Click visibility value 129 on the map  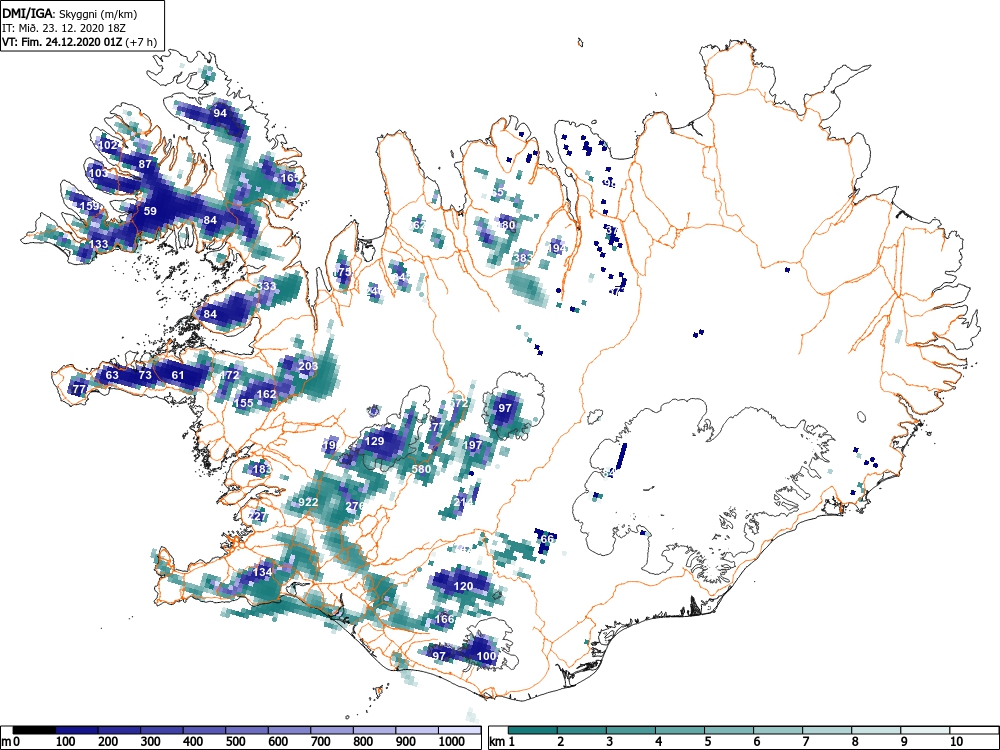pos(374,441)
